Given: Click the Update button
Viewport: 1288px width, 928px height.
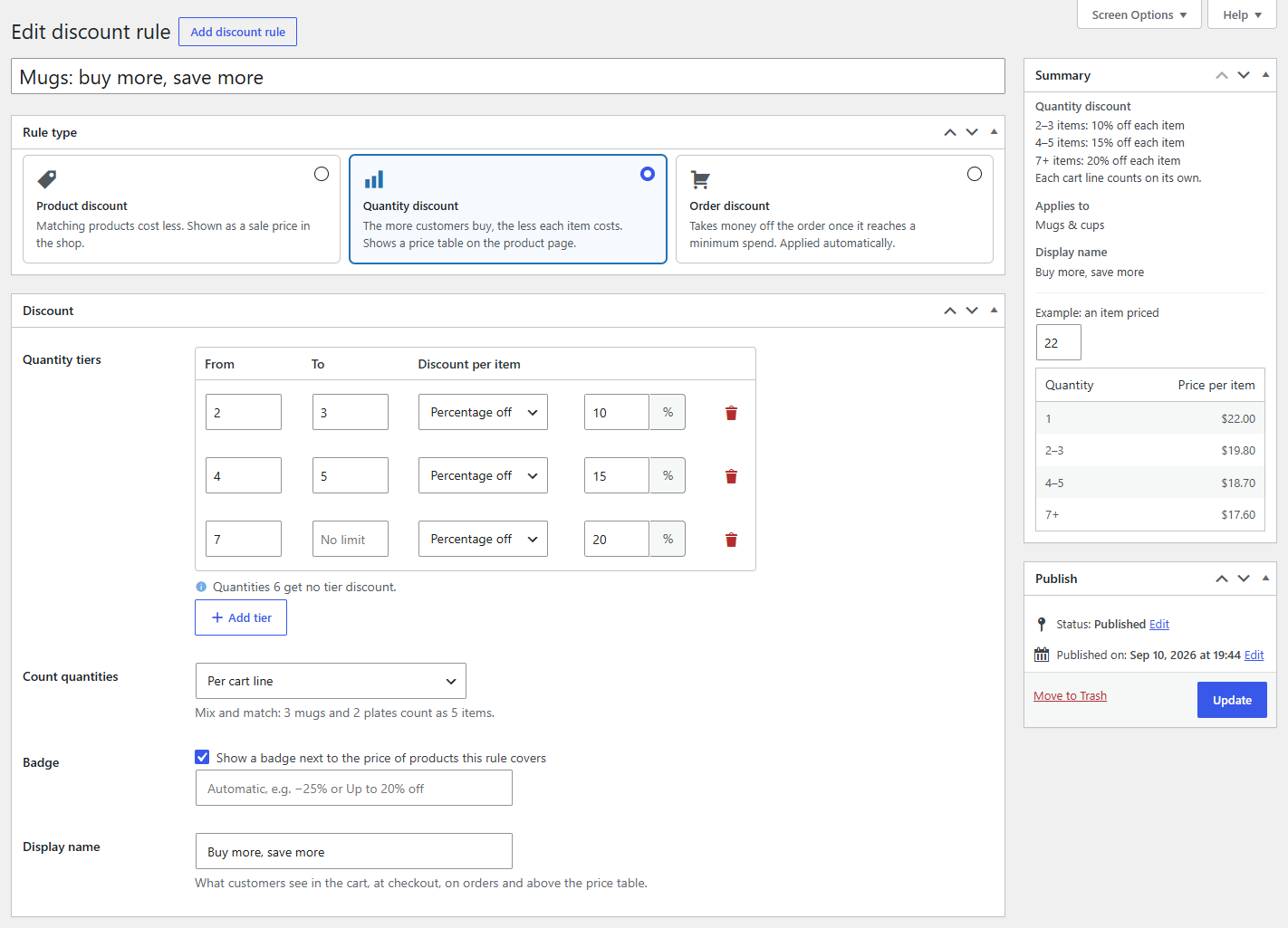Looking at the screenshot, I should (1232, 700).
